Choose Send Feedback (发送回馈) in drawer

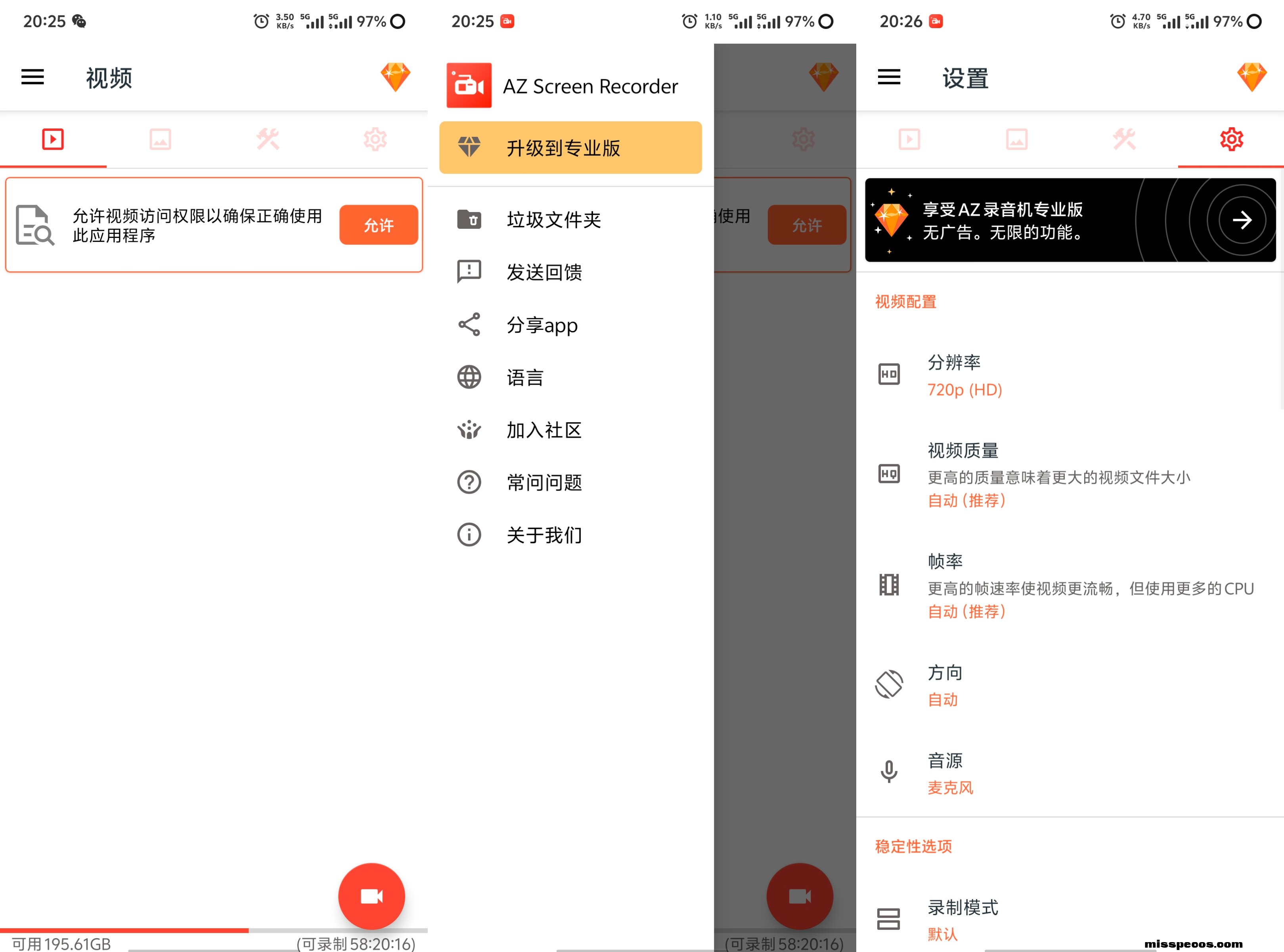pyautogui.click(x=544, y=272)
